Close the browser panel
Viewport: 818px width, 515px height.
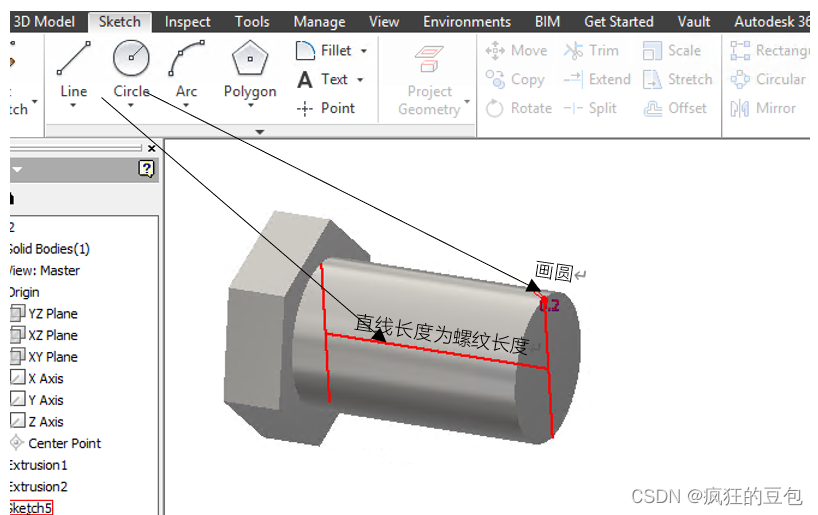pyautogui.click(x=152, y=148)
